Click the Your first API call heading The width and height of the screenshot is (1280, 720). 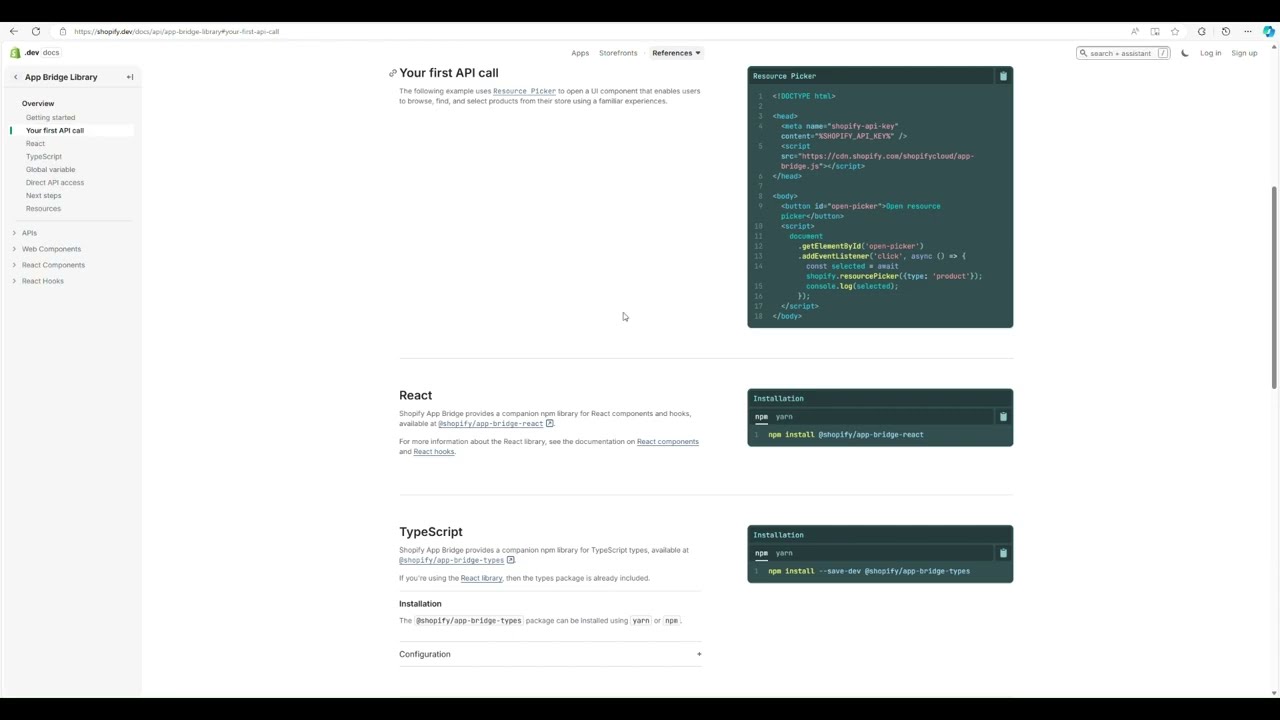(x=449, y=73)
